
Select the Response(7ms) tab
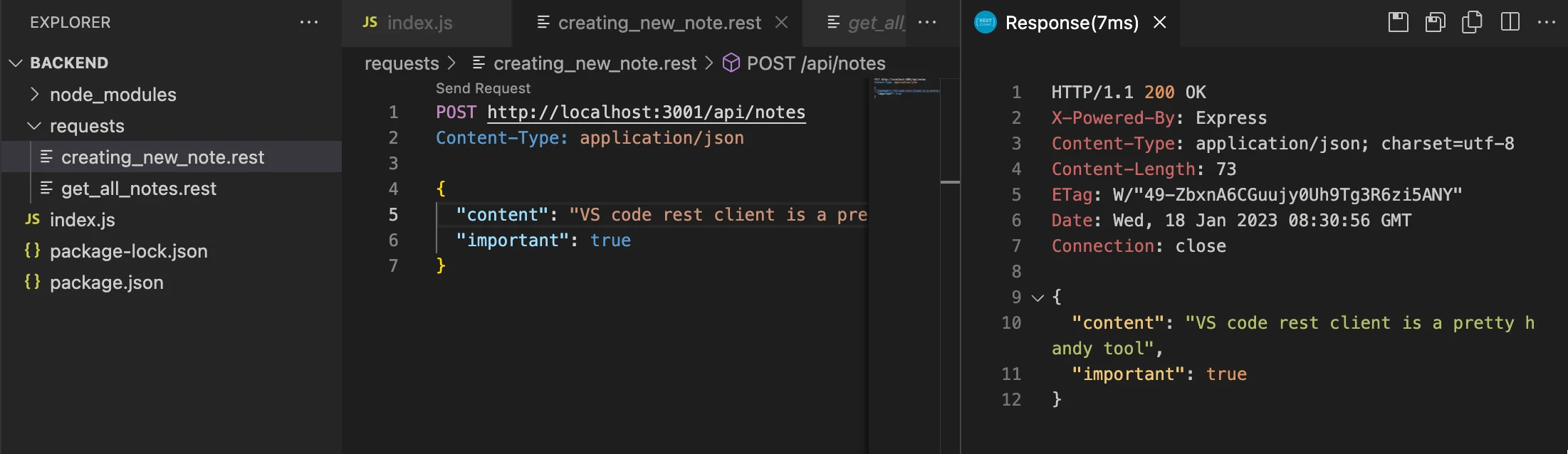point(1072,23)
